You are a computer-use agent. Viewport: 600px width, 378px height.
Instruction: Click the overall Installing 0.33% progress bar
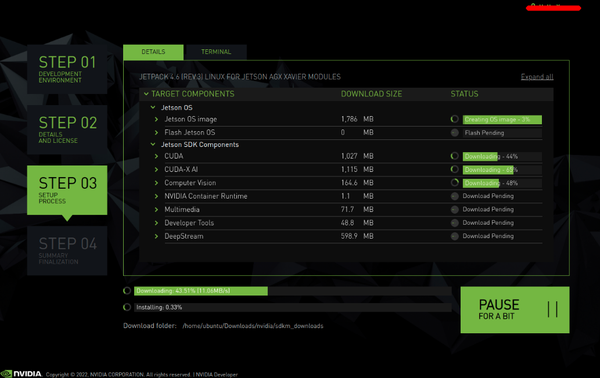click(x=293, y=307)
